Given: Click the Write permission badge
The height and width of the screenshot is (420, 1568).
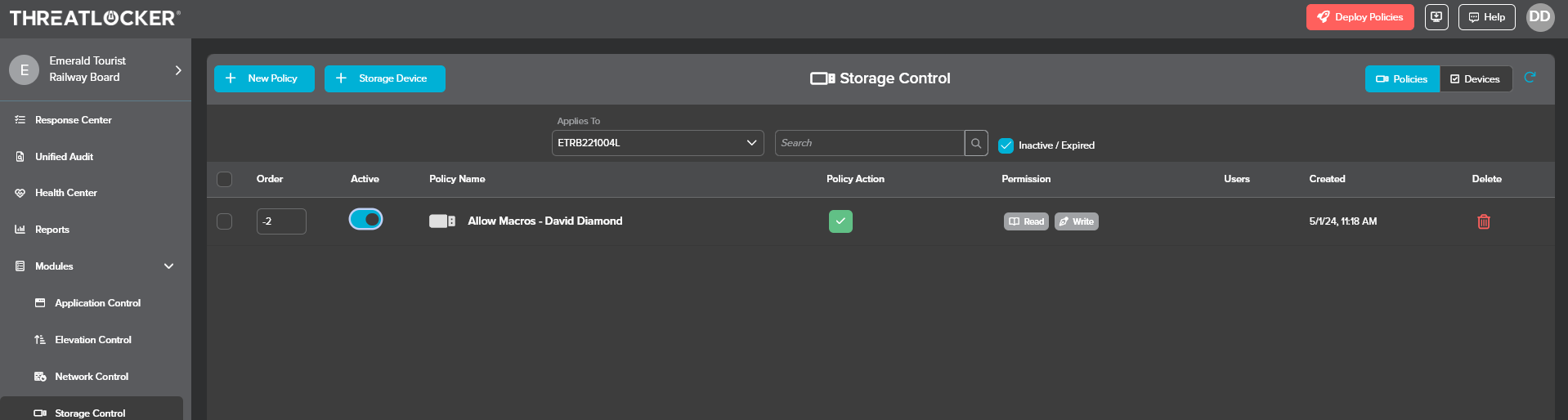Looking at the screenshot, I should pyautogui.click(x=1077, y=221).
